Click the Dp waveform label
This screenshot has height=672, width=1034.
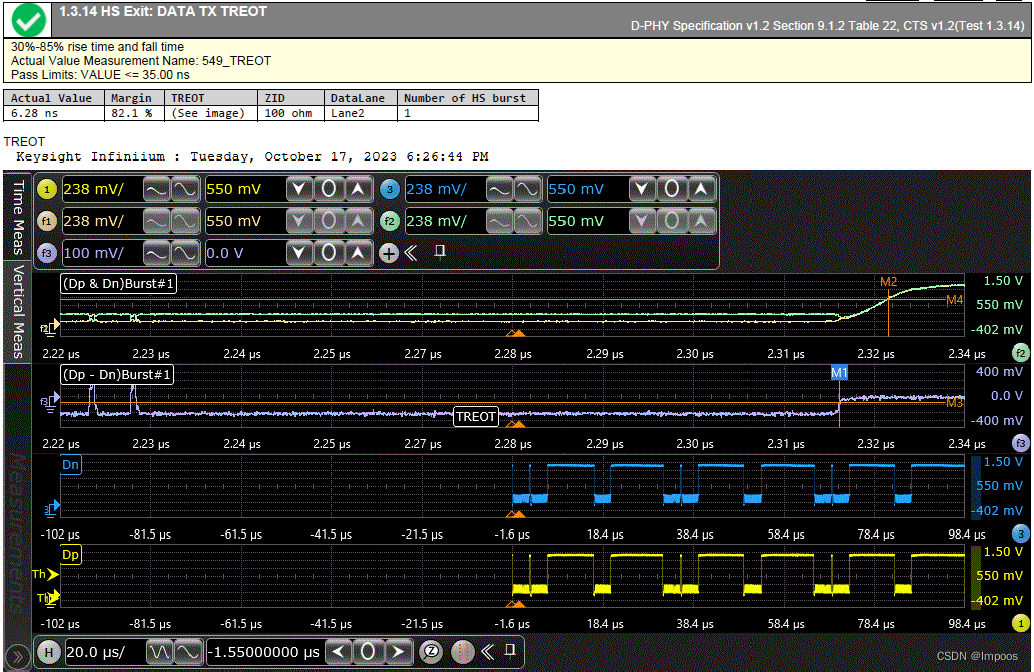tap(71, 554)
